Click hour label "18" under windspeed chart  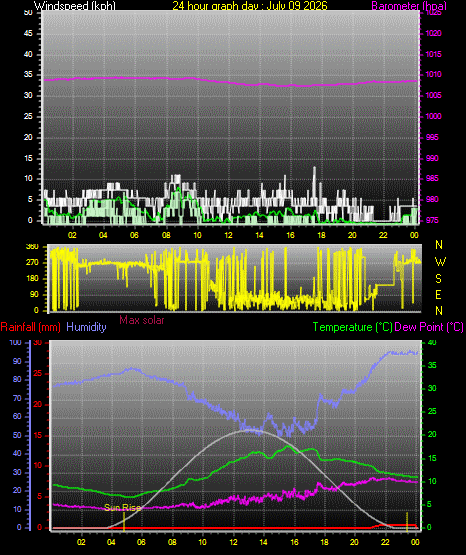[x=321, y=235]
